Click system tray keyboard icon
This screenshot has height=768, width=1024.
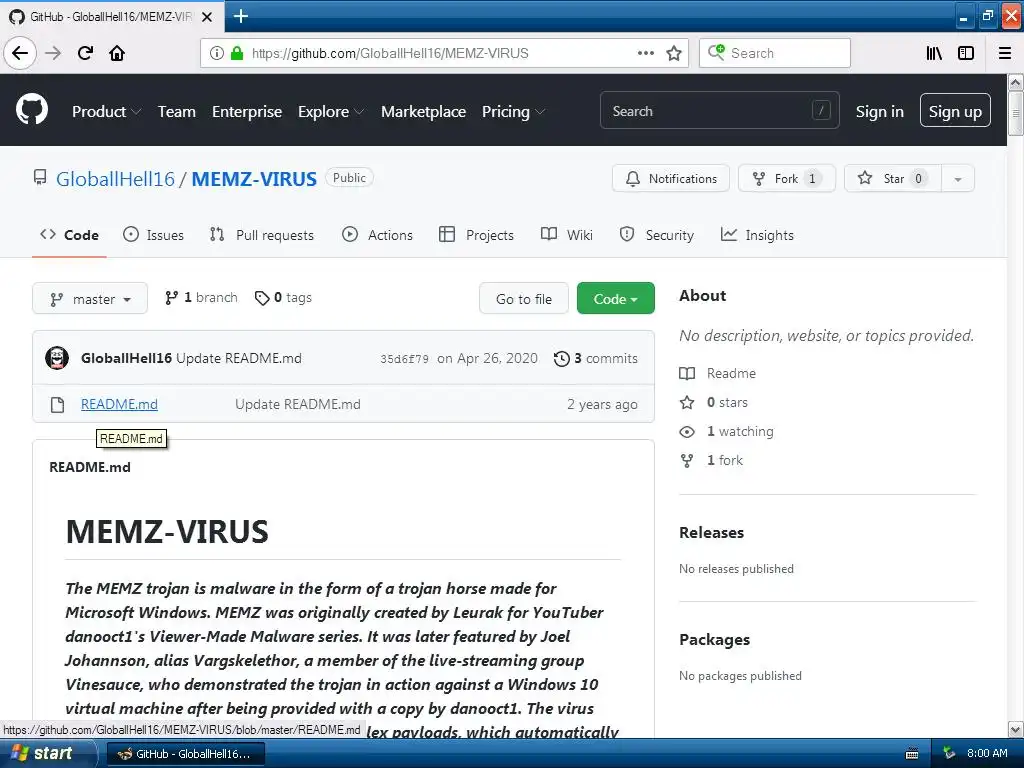tap(912, 754)
